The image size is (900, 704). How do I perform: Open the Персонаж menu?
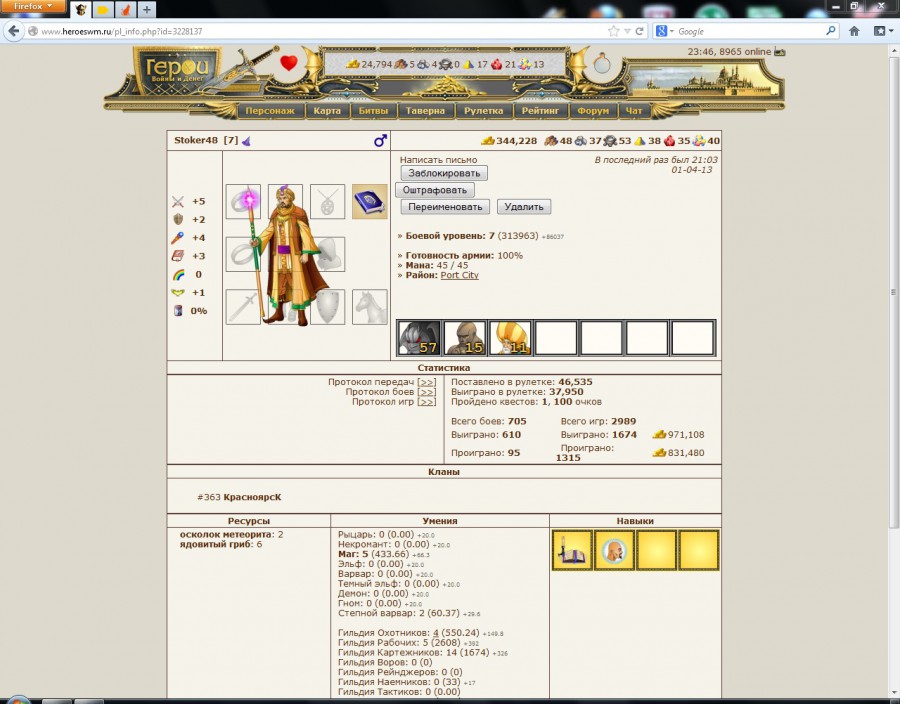coord(270,111)
